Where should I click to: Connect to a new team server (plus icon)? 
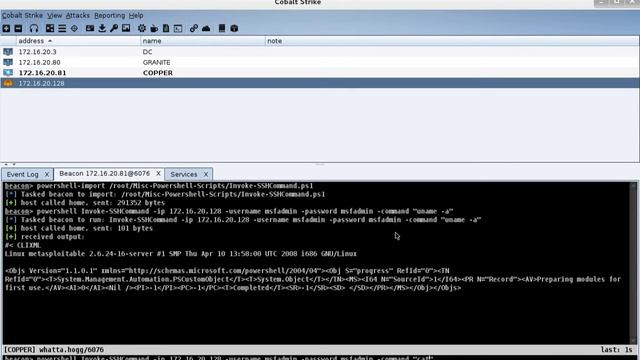6,29
